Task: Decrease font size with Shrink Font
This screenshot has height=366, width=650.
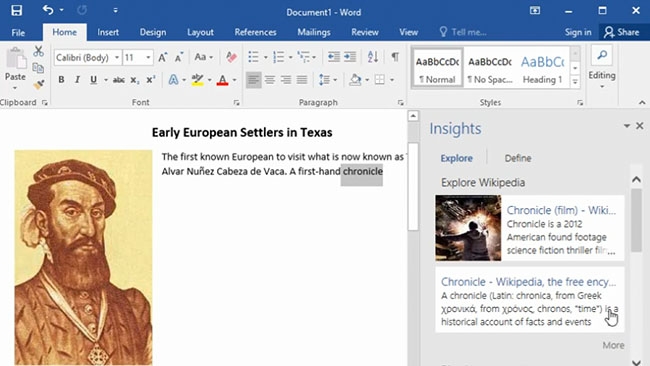Action: tap(179, 58)
